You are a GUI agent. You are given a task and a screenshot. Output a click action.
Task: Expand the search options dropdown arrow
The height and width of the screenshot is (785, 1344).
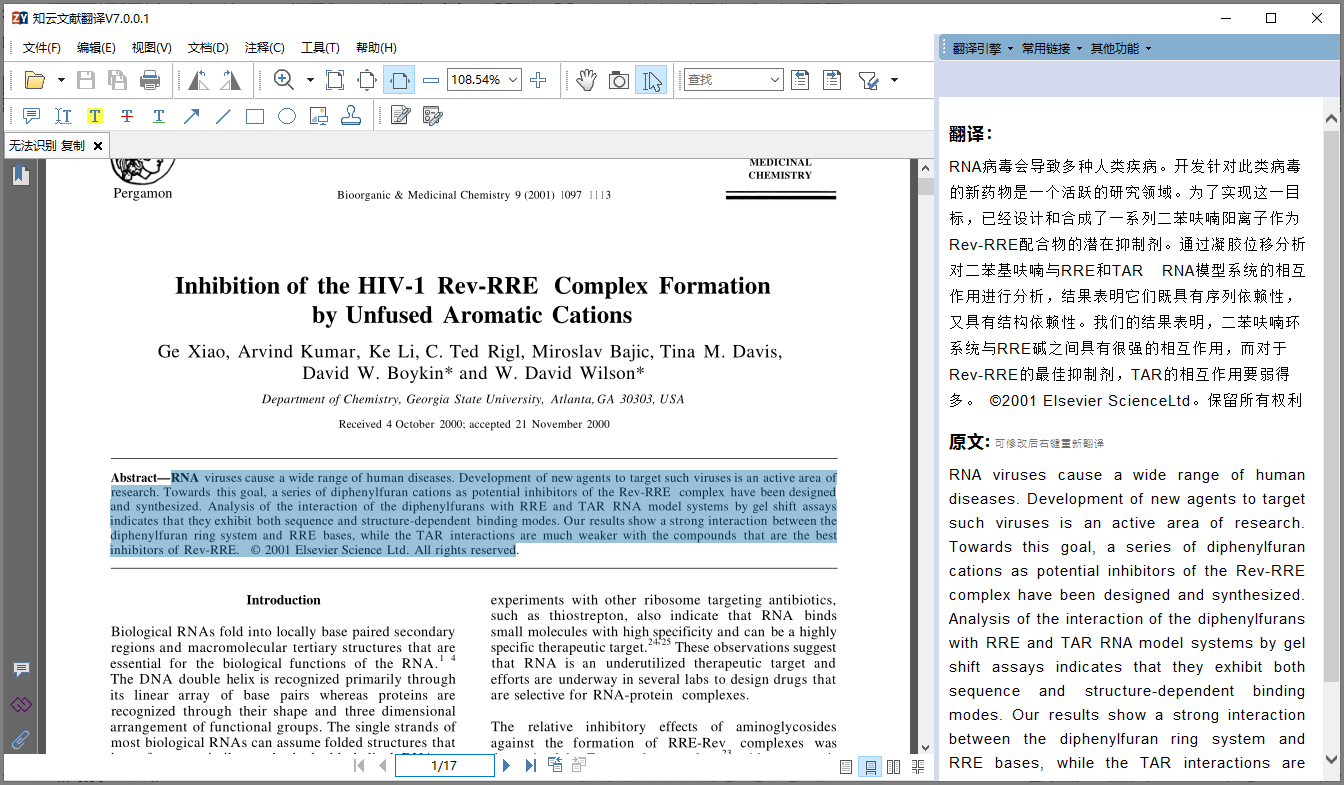(894, 80)
